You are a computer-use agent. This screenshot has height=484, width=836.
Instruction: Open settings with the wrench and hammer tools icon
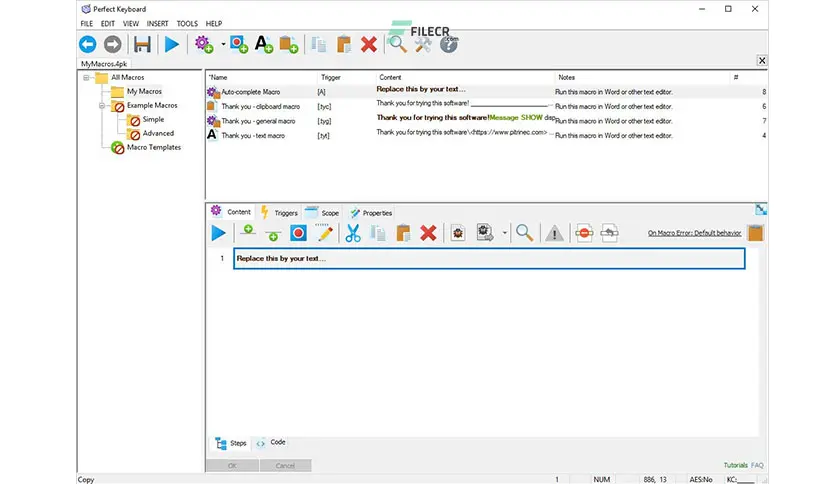(423, 45)
